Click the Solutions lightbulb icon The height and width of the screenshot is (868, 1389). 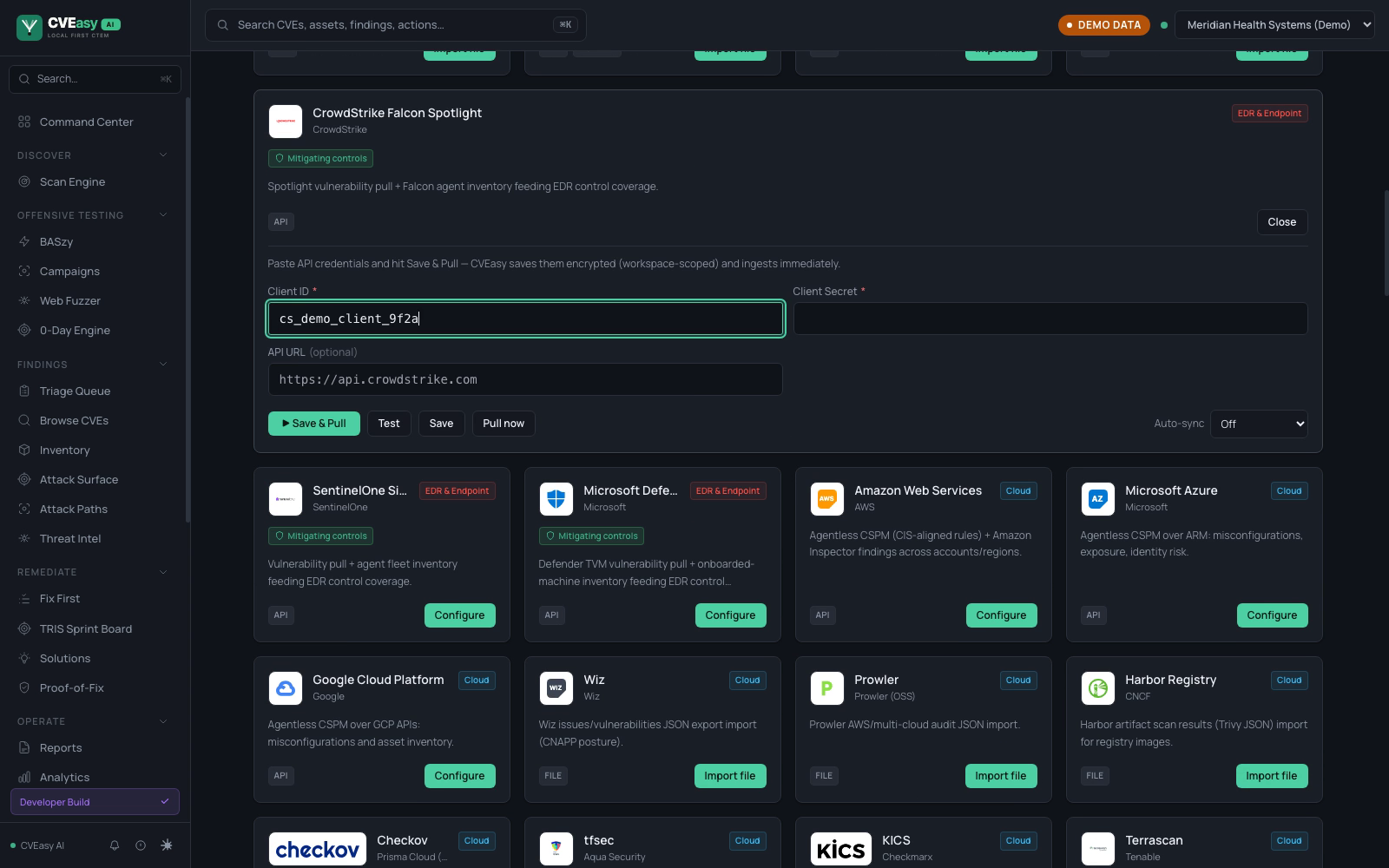click(24, 658)
